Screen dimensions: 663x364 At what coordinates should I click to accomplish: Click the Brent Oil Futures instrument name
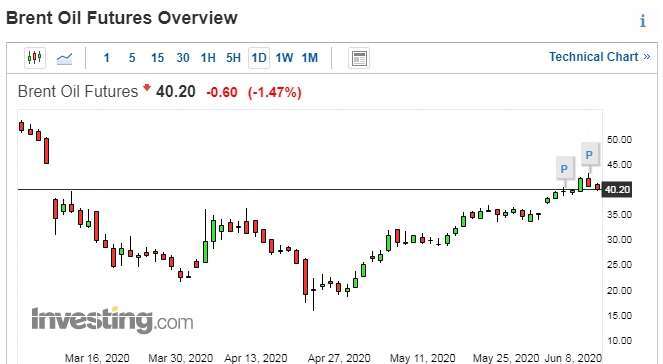click(x=78, y=91)
